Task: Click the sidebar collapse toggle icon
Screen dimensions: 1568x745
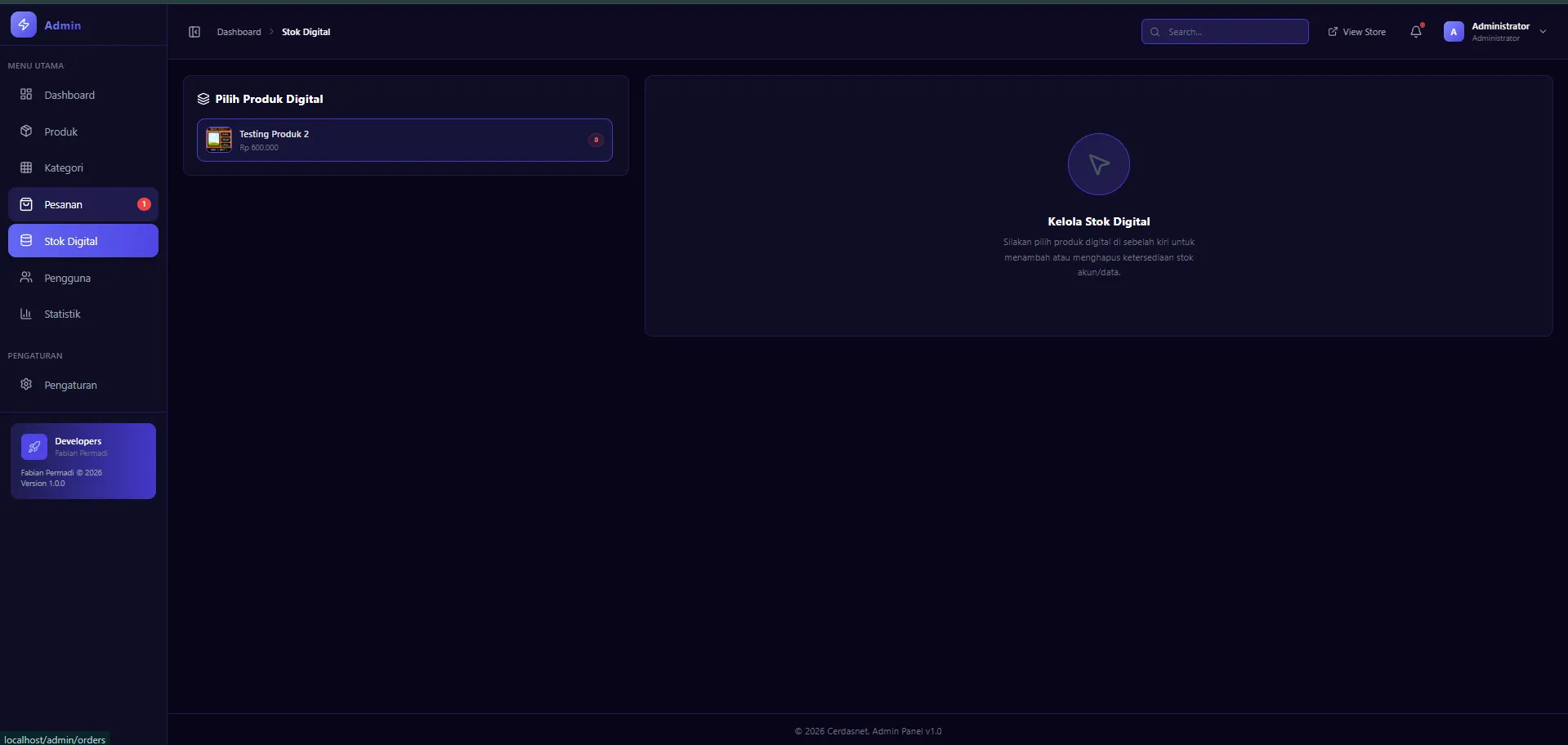Action: coord(194,32)
